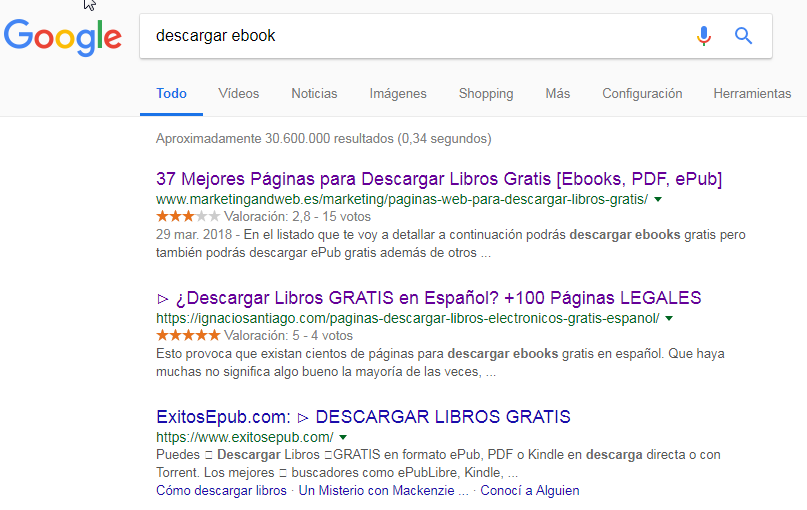807x510 pixels.
Task: Click snippet starting 'Puedes Descargar Libros GRATIS'
Action: pyautogui.click(x=438, y=464)
